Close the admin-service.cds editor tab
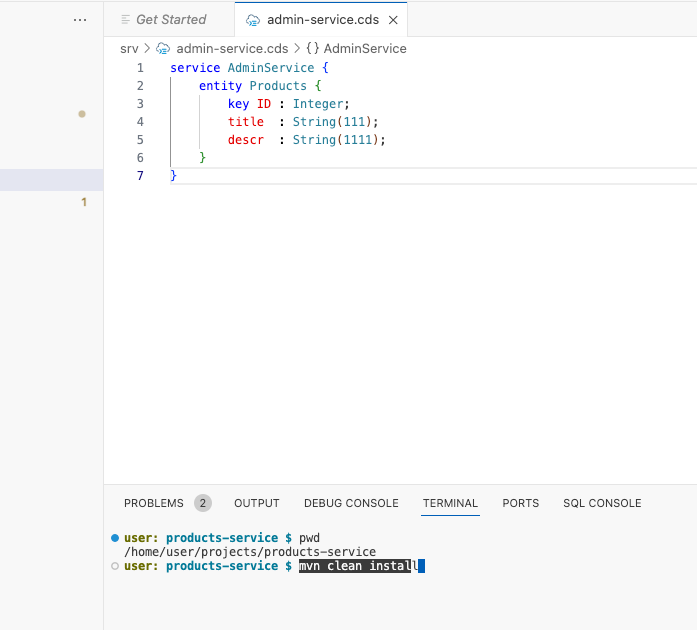 point(393,20)
